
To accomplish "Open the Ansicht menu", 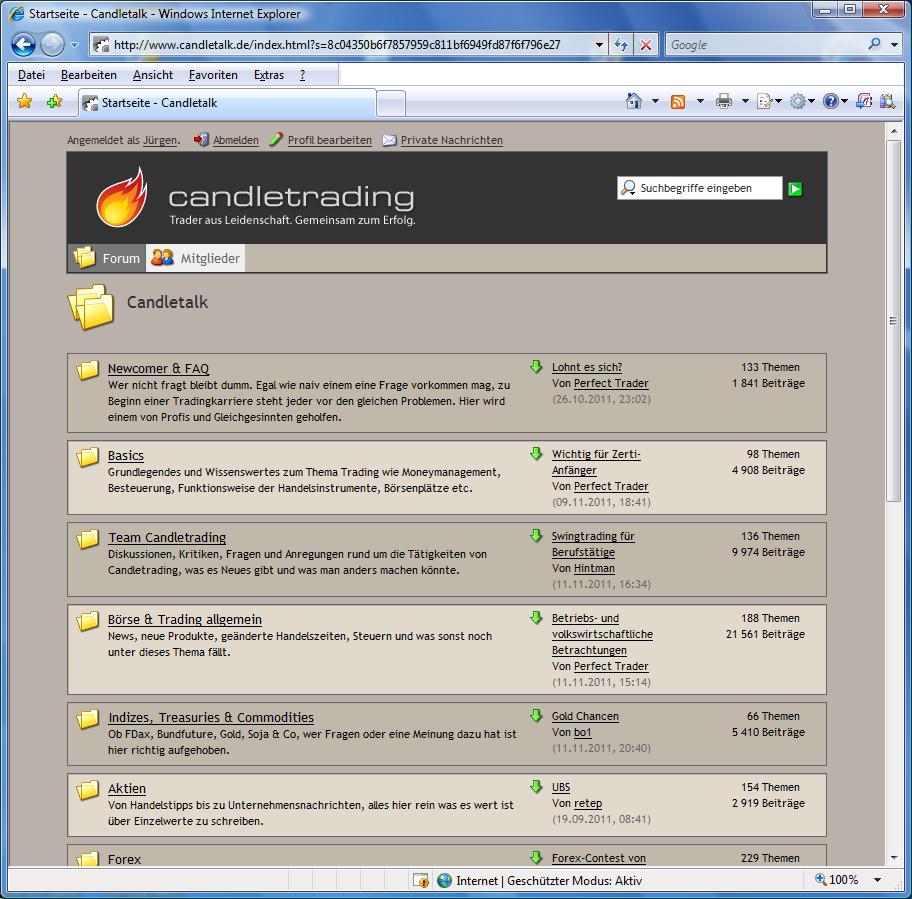I will point(153,75).
